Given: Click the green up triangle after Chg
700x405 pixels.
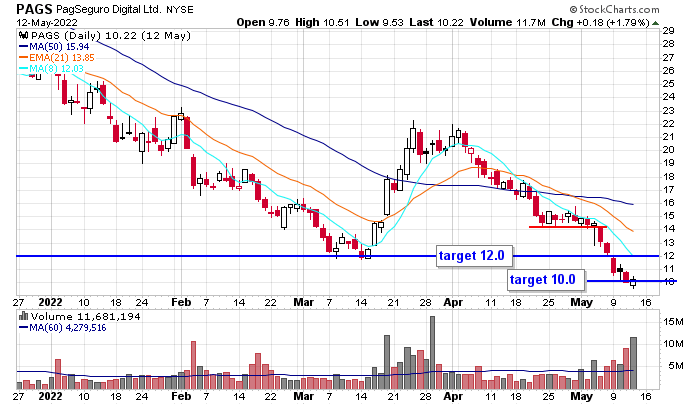Looking at the screenshot, I should (655, 22).
